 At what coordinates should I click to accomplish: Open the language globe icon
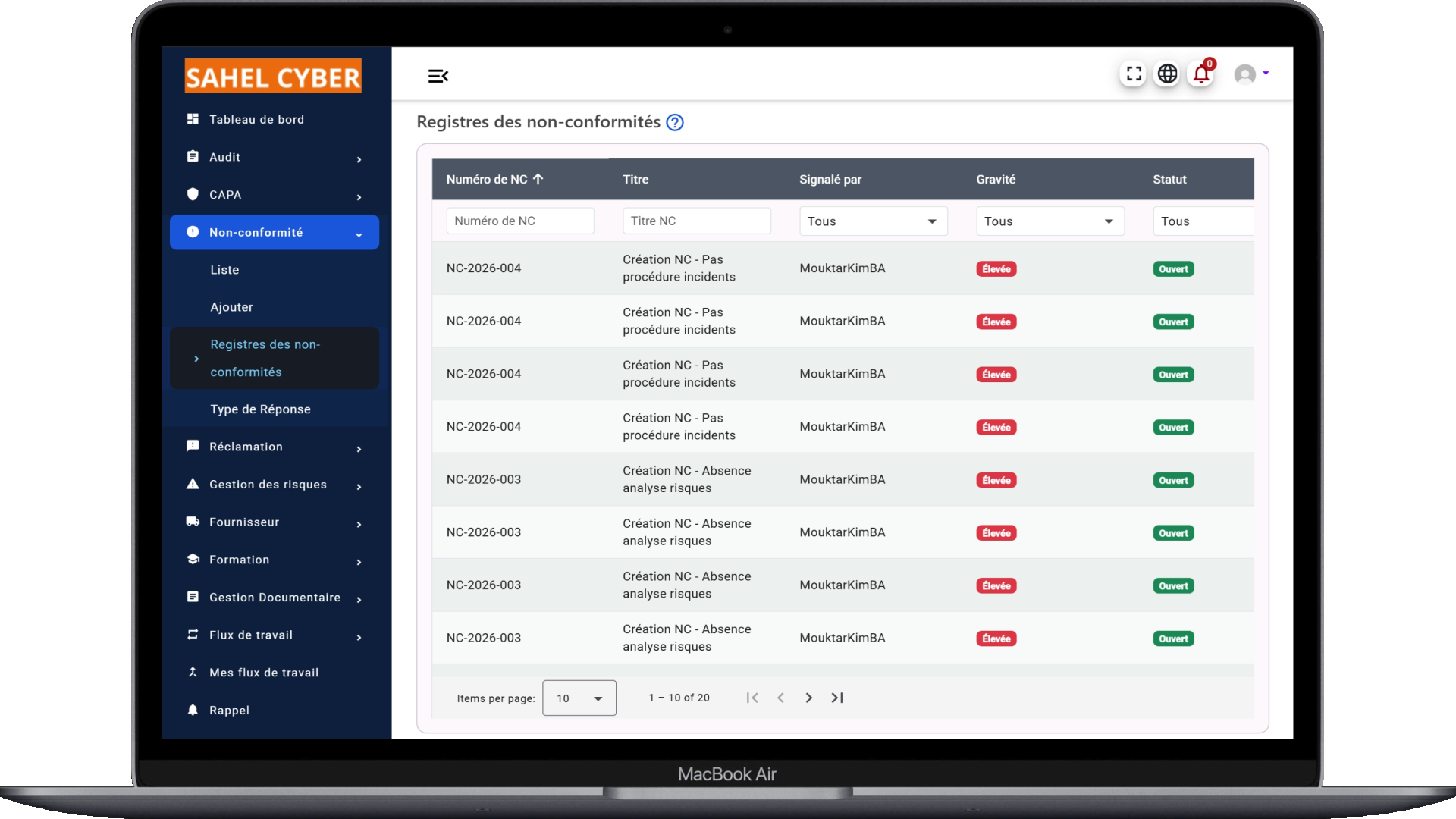point(1167,74)
